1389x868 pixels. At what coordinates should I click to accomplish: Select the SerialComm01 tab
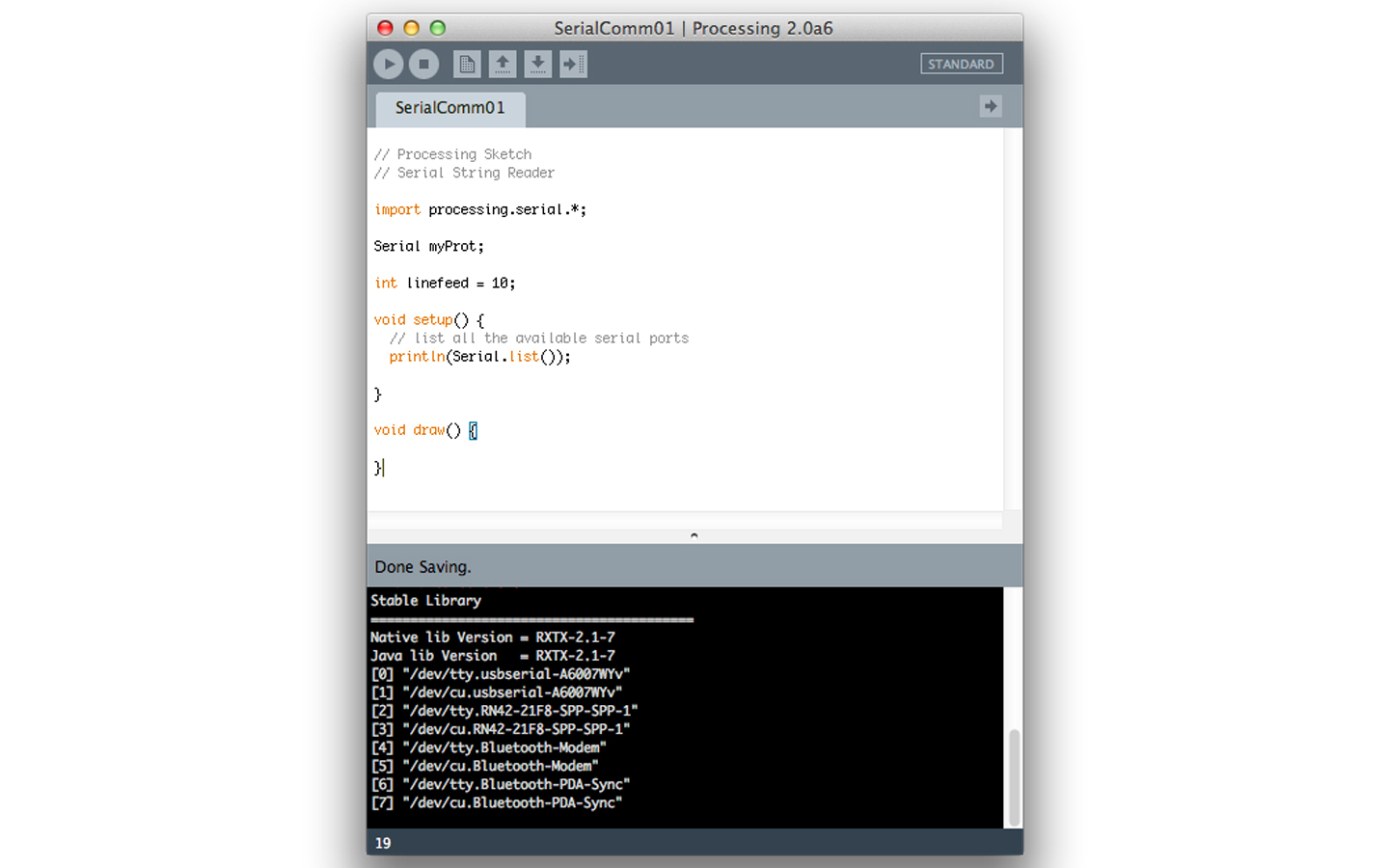[x=450, y=108]
